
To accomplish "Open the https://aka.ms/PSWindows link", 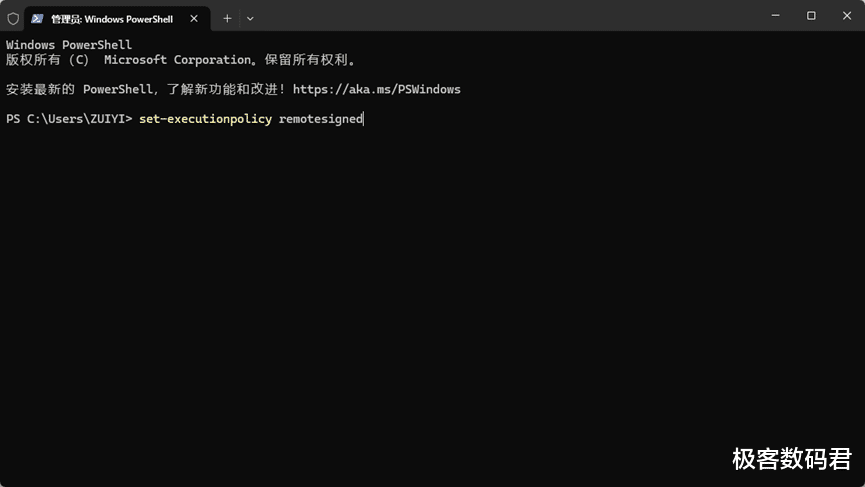I will click(x=376, y=89).
